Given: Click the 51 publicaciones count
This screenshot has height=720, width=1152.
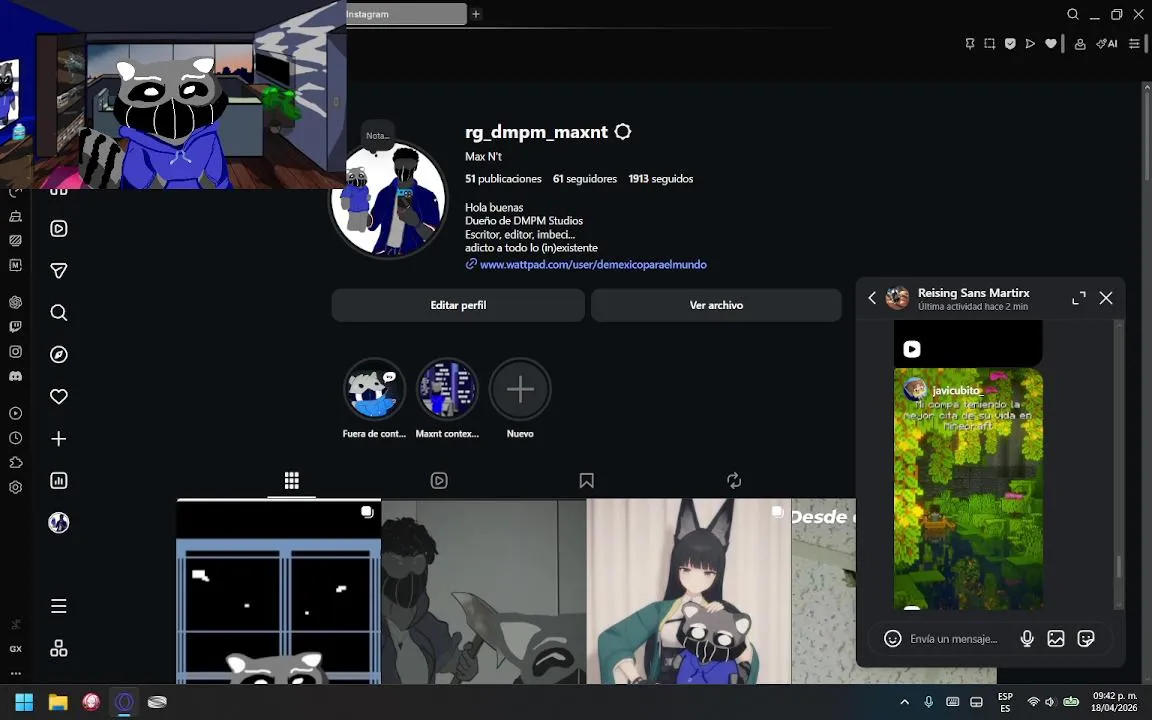Looking at the screenshot, I should [x=503, y=179].
